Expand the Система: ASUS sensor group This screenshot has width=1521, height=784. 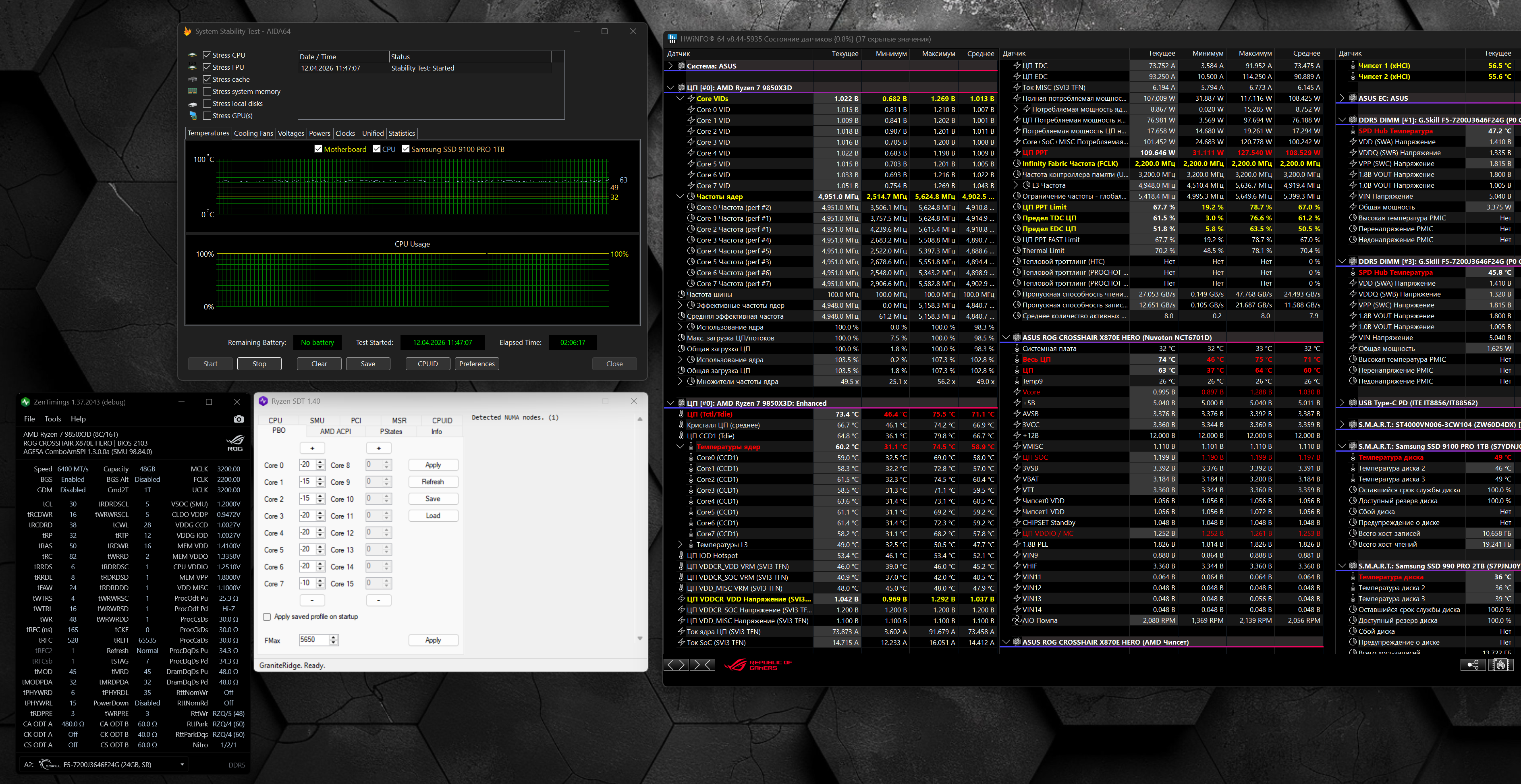click(670, 66)
